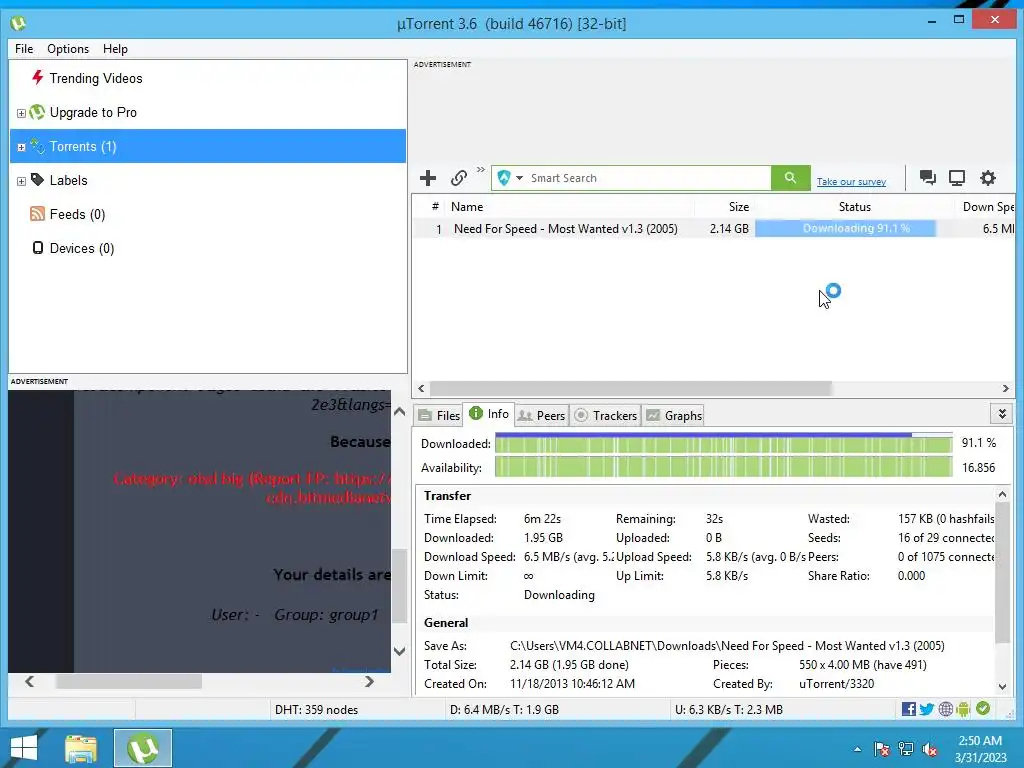
Task: Sort torrents by Status column header
Action: click(854, 206)
